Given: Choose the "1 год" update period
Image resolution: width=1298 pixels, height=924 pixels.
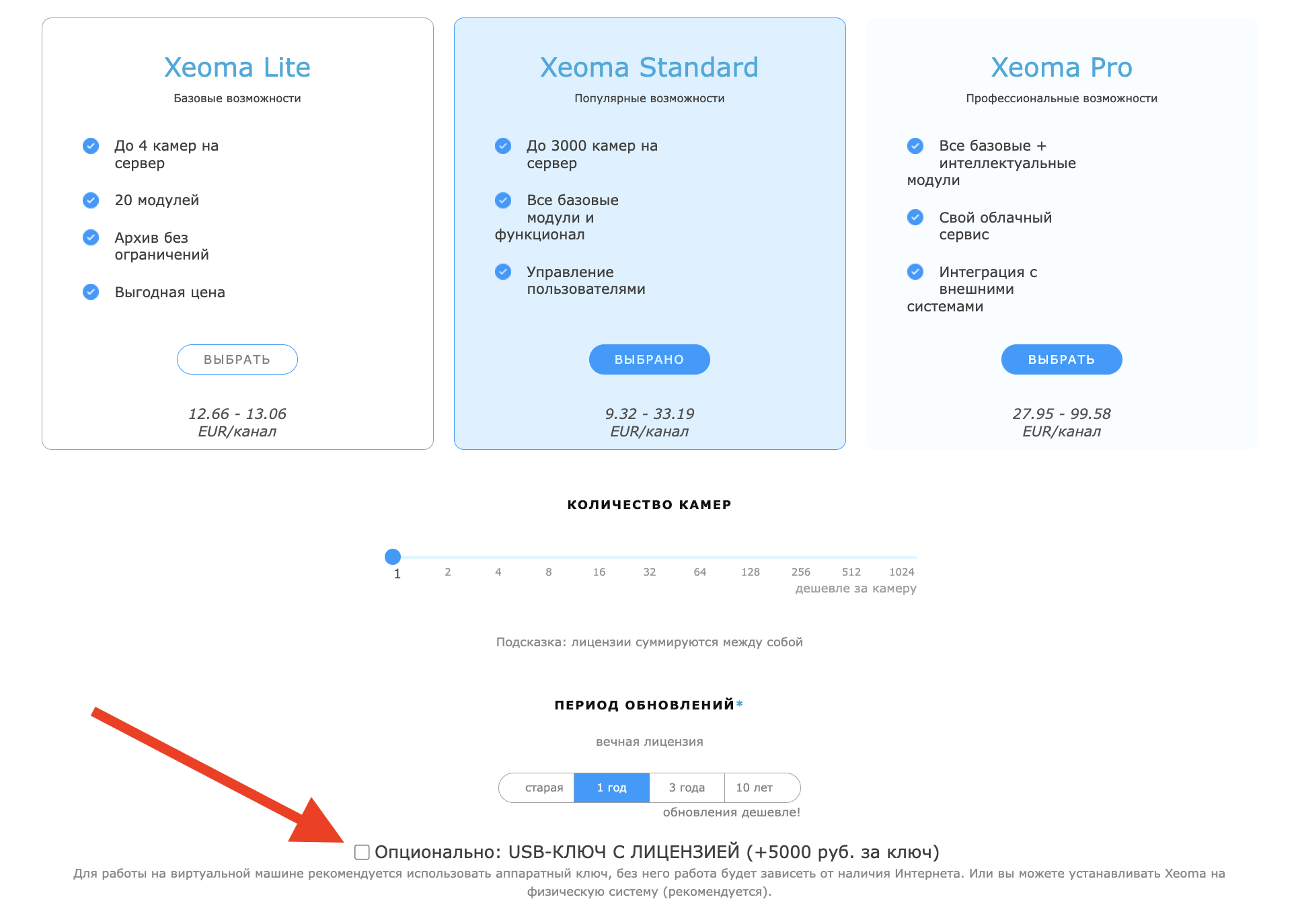Looking at the screenshot, I should click(611, 787).
